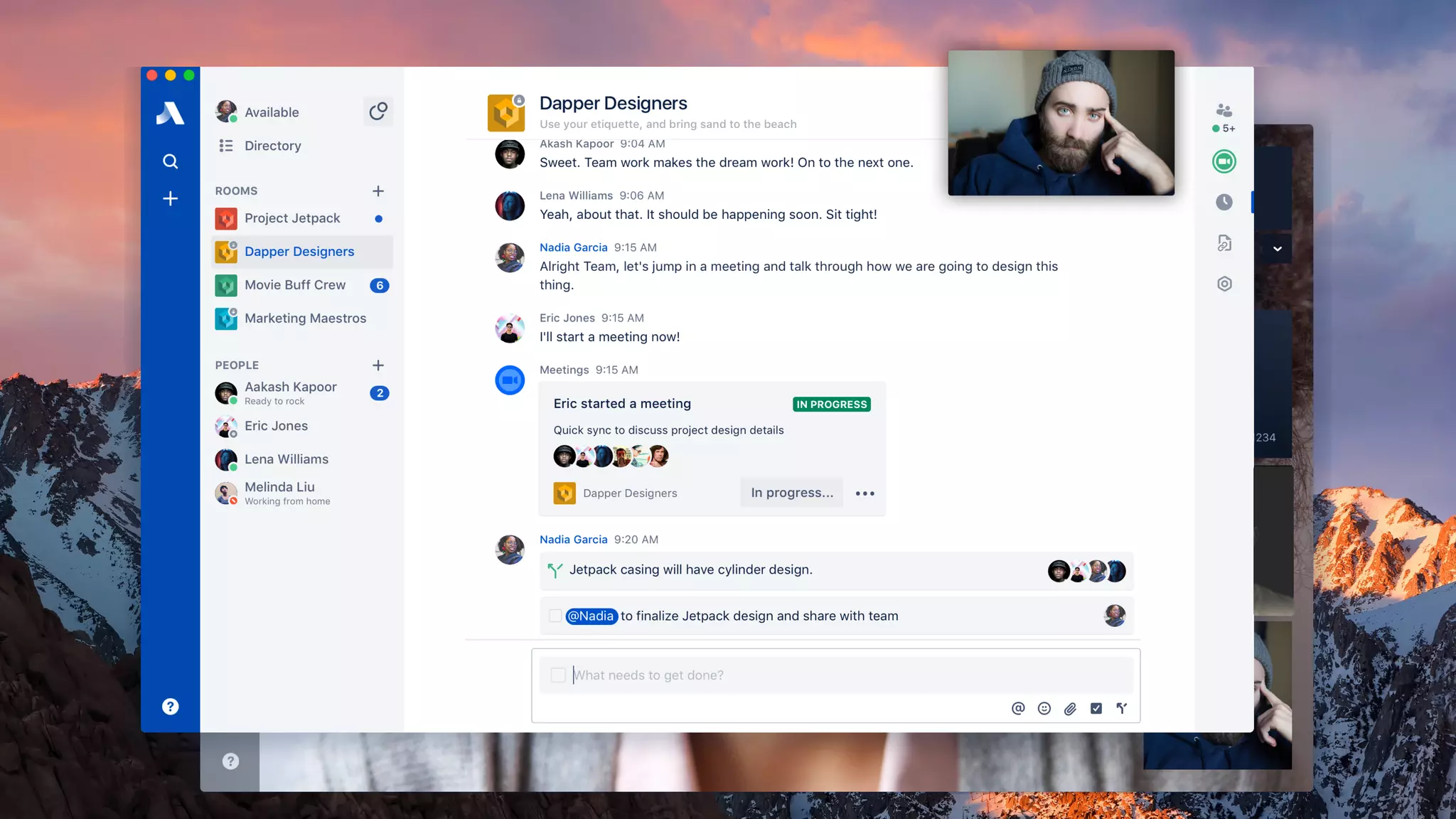Click the mention @ icon in composer
The image size is (1456, 819).
pyautogui.click(x=1018, y=708)
